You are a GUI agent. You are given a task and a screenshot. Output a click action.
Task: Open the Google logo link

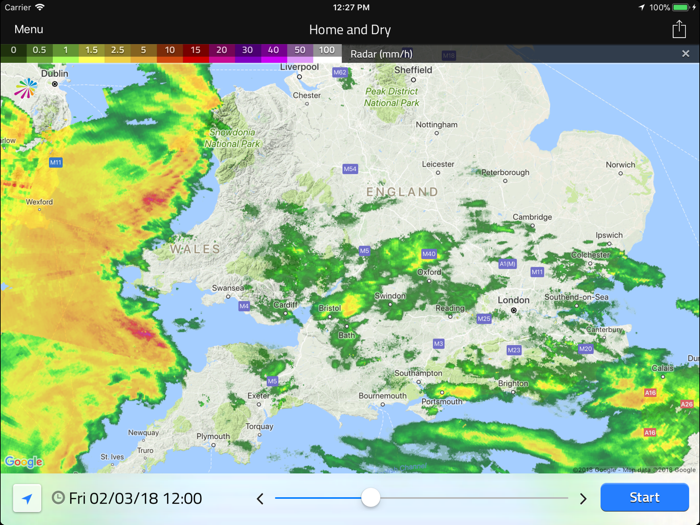tap(24, 462)
